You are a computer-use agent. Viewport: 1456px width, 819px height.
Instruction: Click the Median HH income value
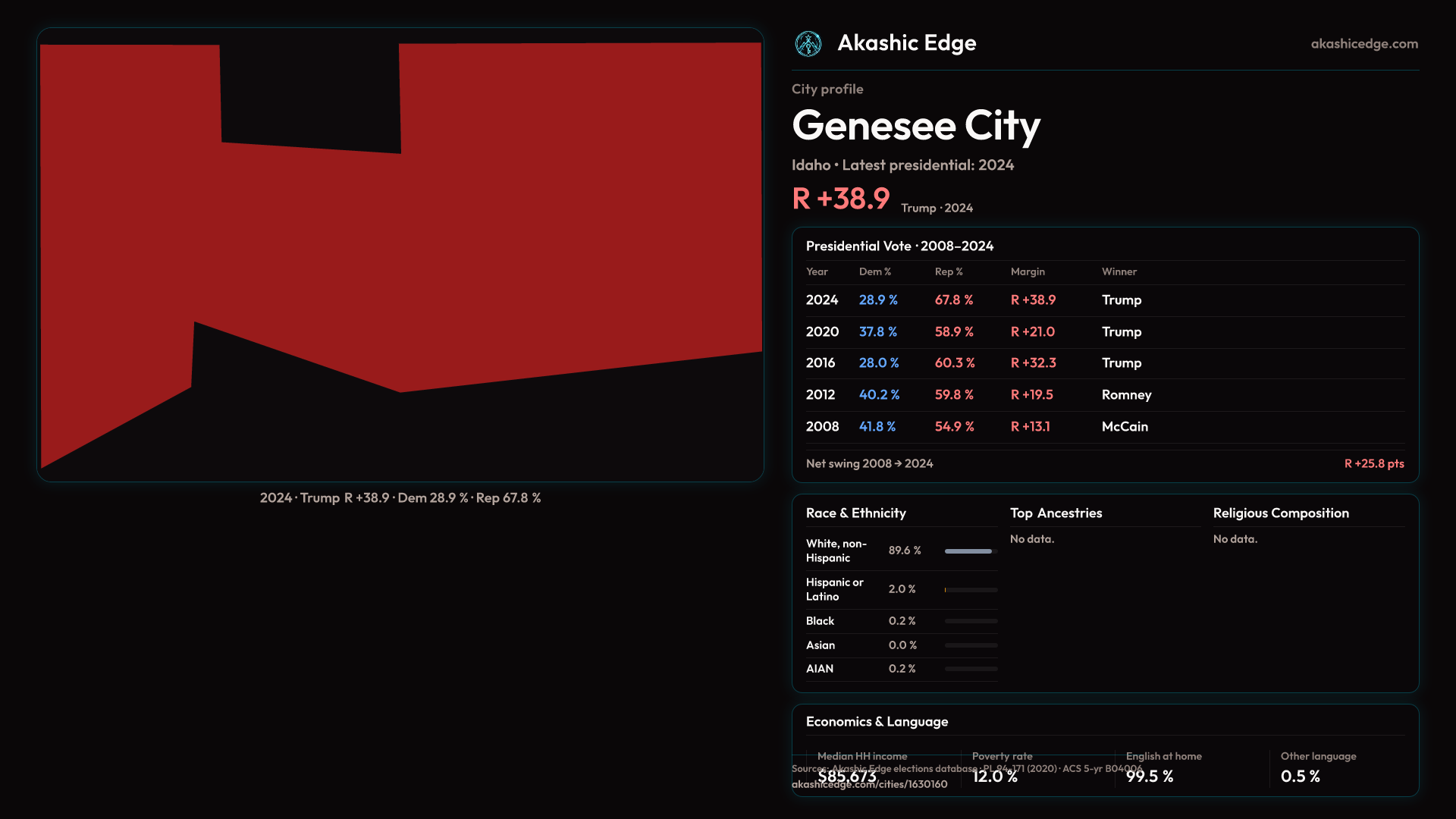(846, 777)
